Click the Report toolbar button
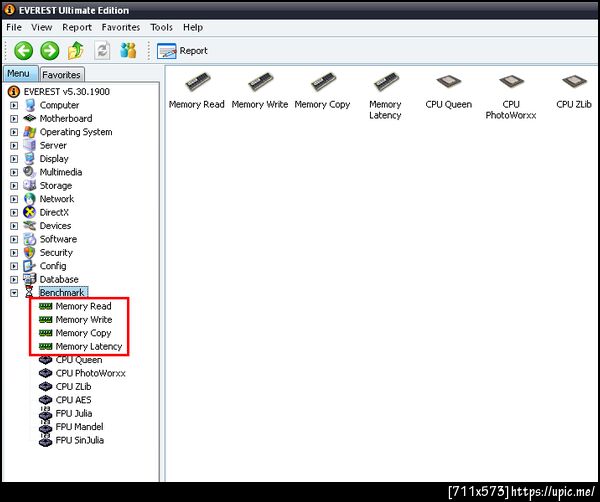Screen dimensions: 600x502 pos(182,51)
